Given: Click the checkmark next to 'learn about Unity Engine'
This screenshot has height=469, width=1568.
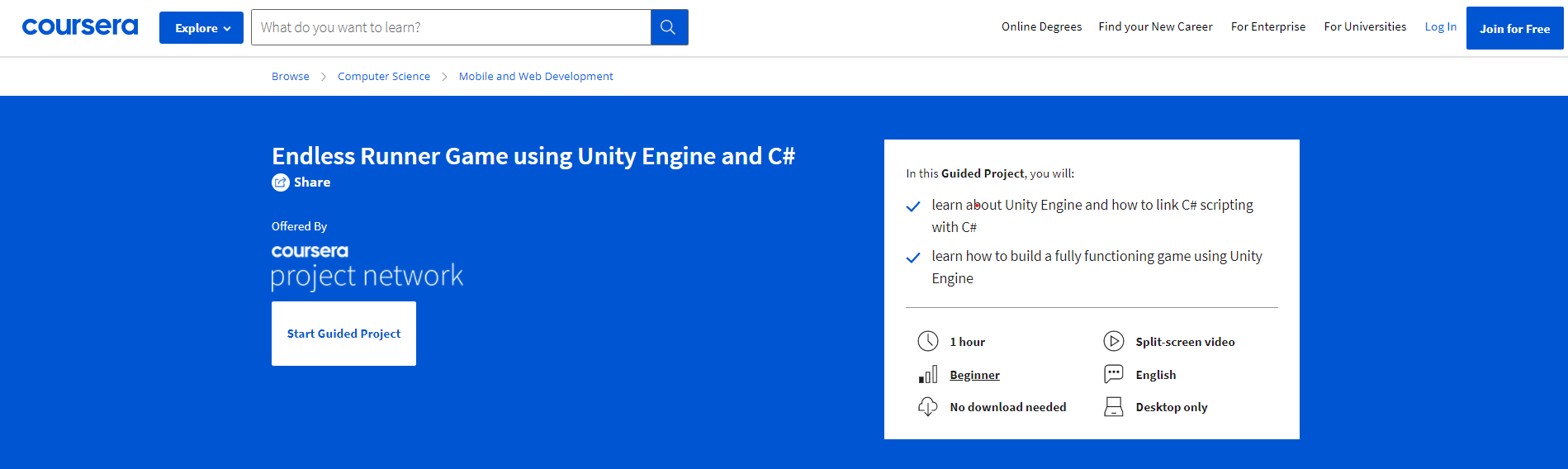Looking at the screenshot, I should [x=913, y=206].
